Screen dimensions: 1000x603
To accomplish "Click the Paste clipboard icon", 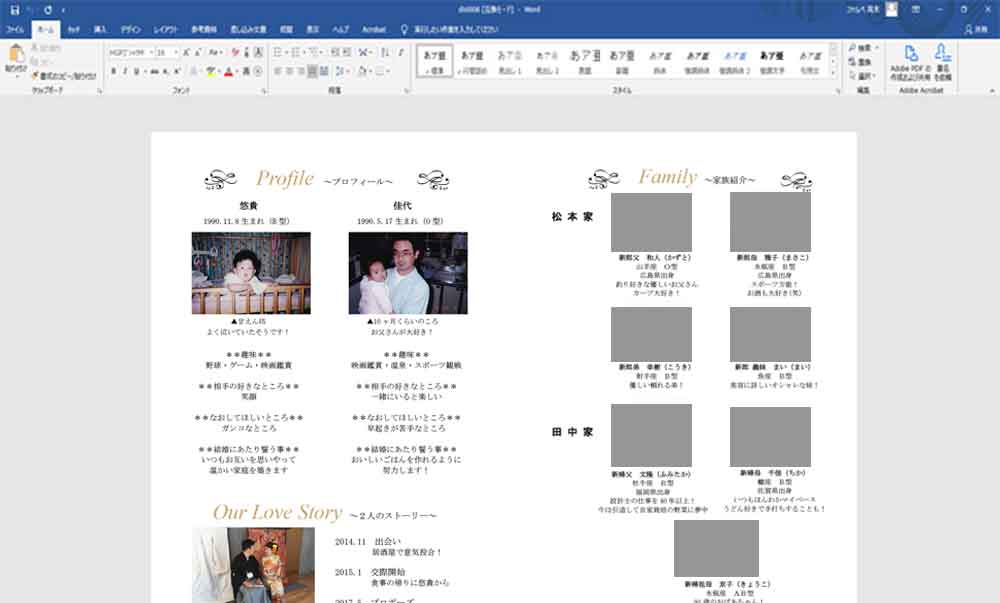I will [x=15, y=58].
